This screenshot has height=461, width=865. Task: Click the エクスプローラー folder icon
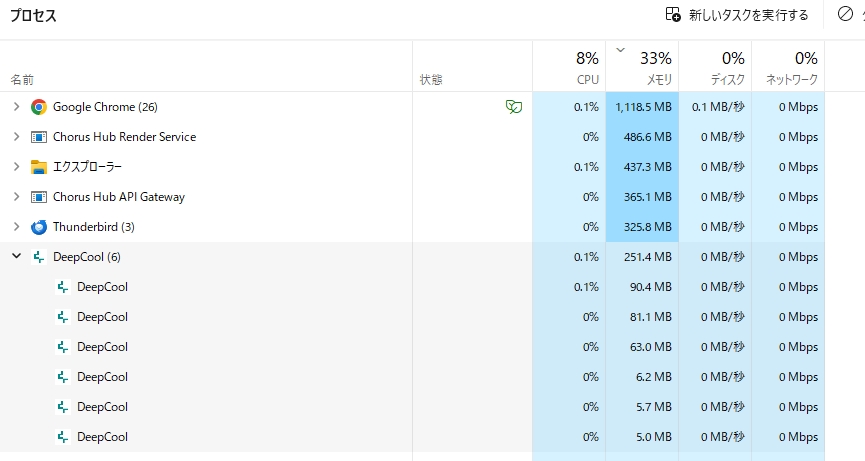[39, 167]
